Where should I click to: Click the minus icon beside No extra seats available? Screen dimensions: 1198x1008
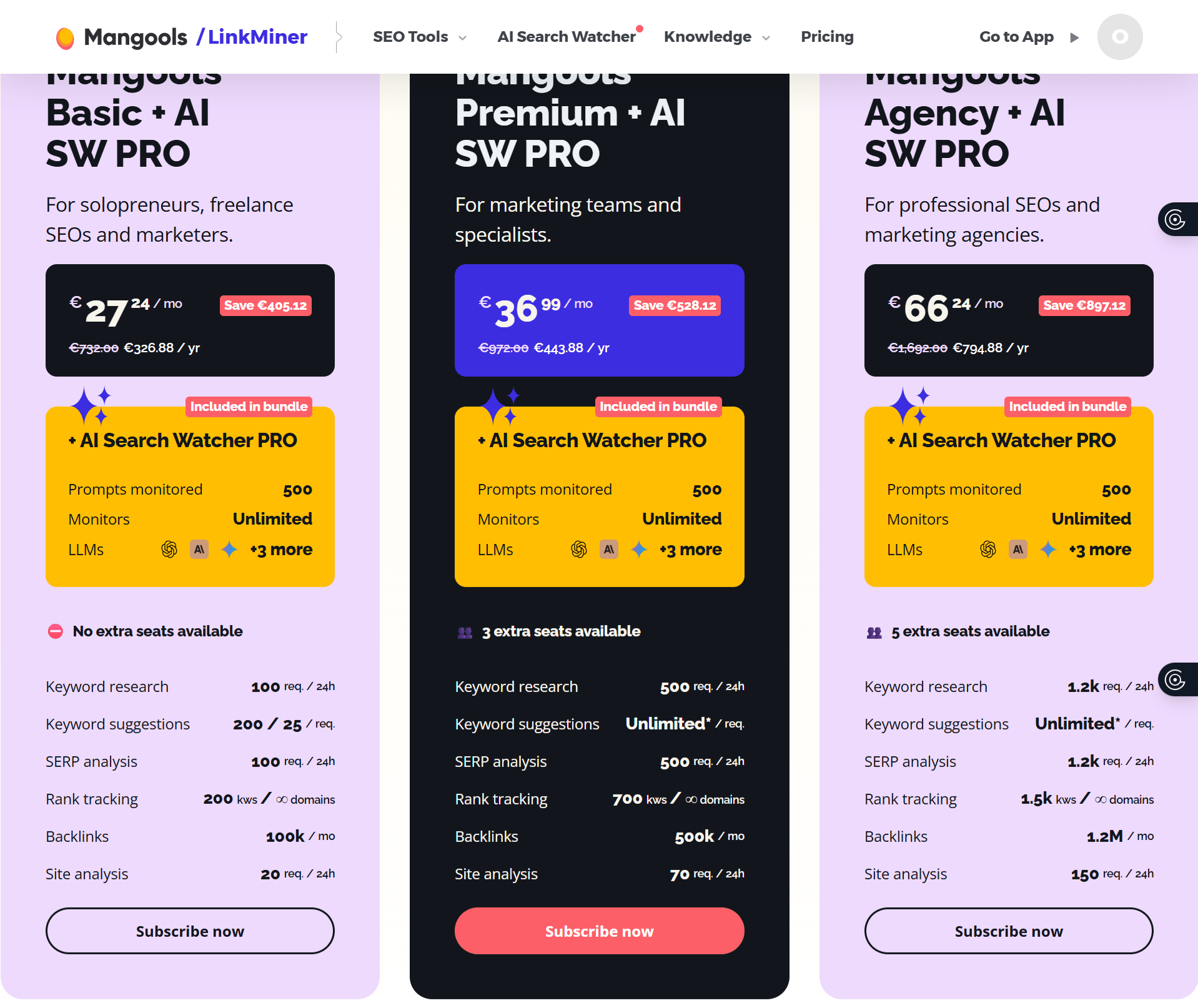pos(55,631)
